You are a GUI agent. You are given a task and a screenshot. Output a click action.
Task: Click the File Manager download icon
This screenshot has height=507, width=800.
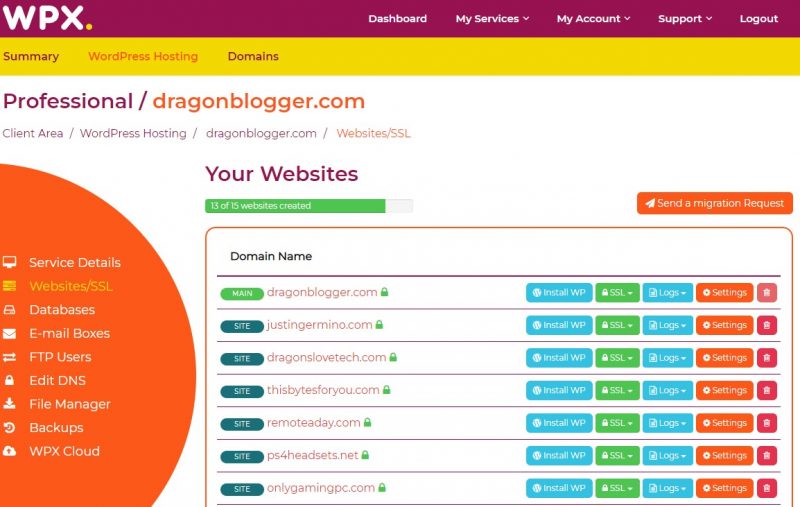click(x=9, y=403)
